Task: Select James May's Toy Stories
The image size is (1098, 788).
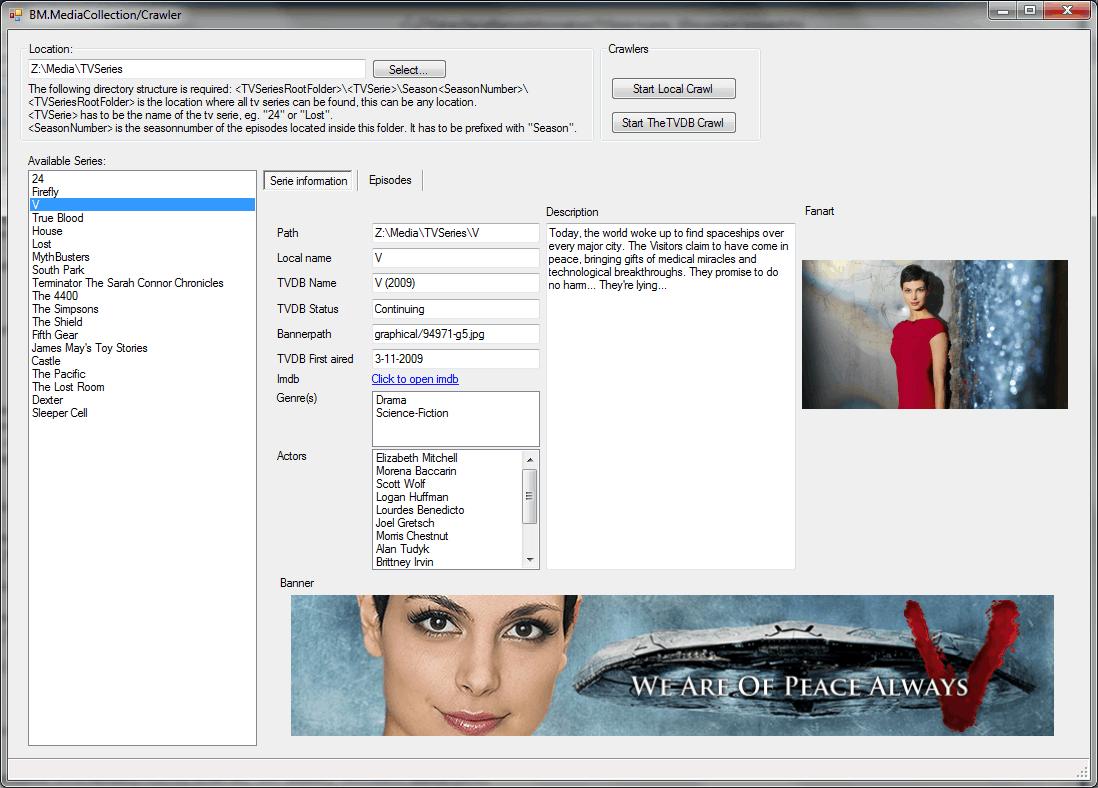Action: point(142,348)
